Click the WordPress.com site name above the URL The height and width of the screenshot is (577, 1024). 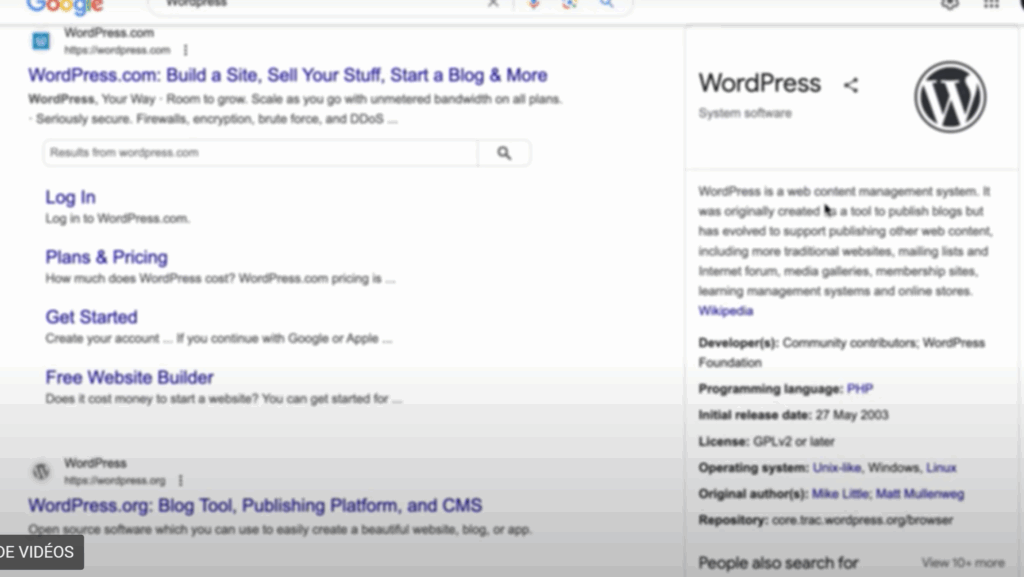109,33
